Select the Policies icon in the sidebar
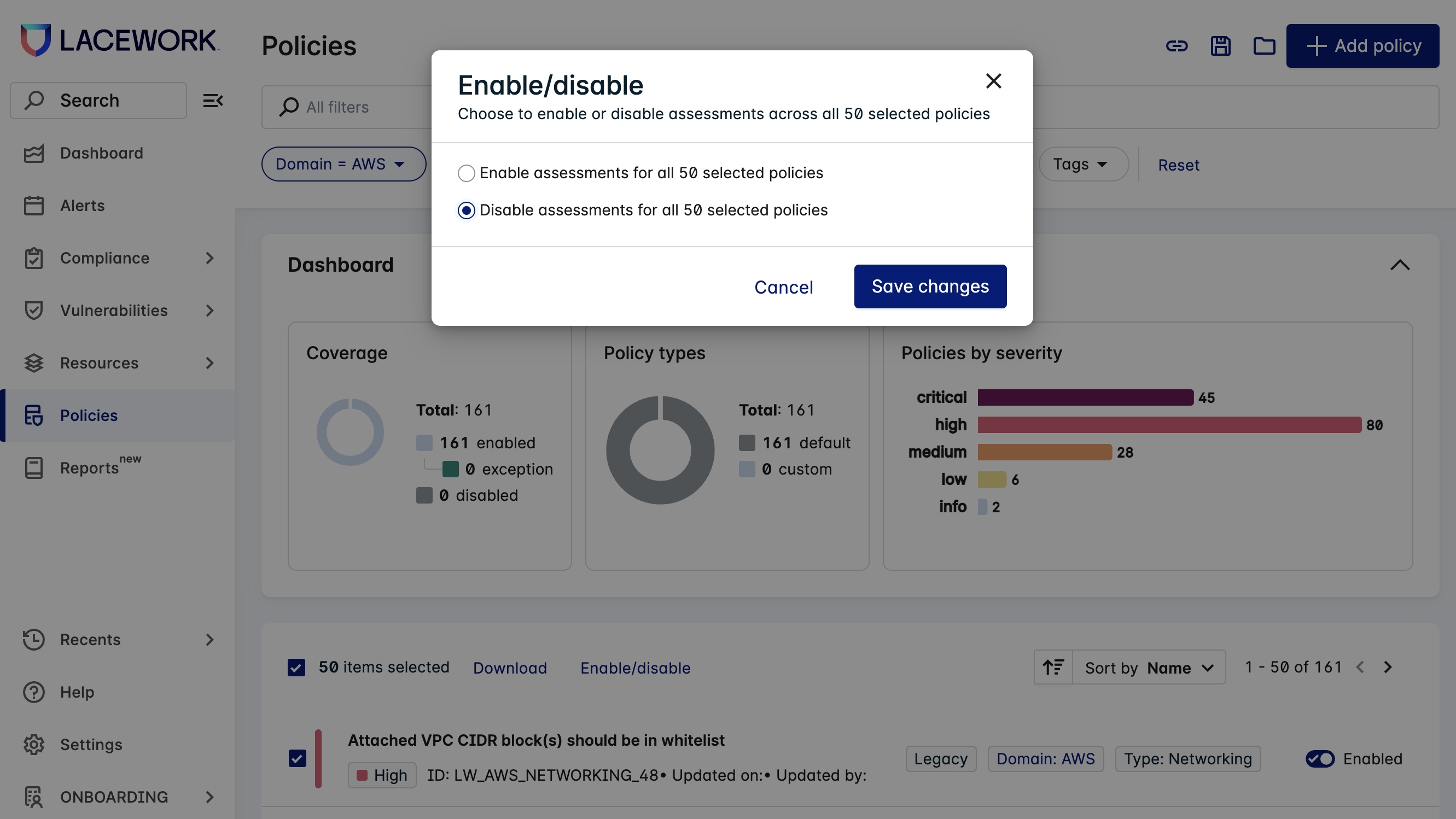 click(34, 416)
